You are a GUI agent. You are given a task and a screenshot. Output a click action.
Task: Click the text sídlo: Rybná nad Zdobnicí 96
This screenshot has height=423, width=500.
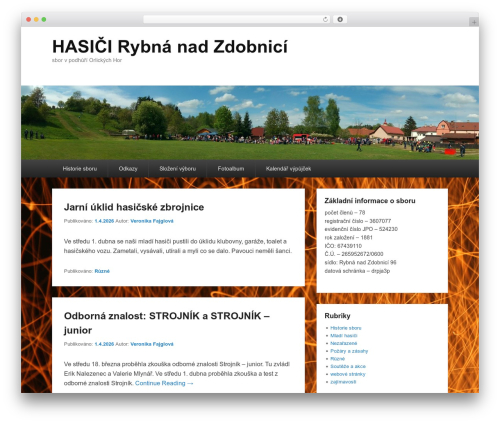coord(360,262)
